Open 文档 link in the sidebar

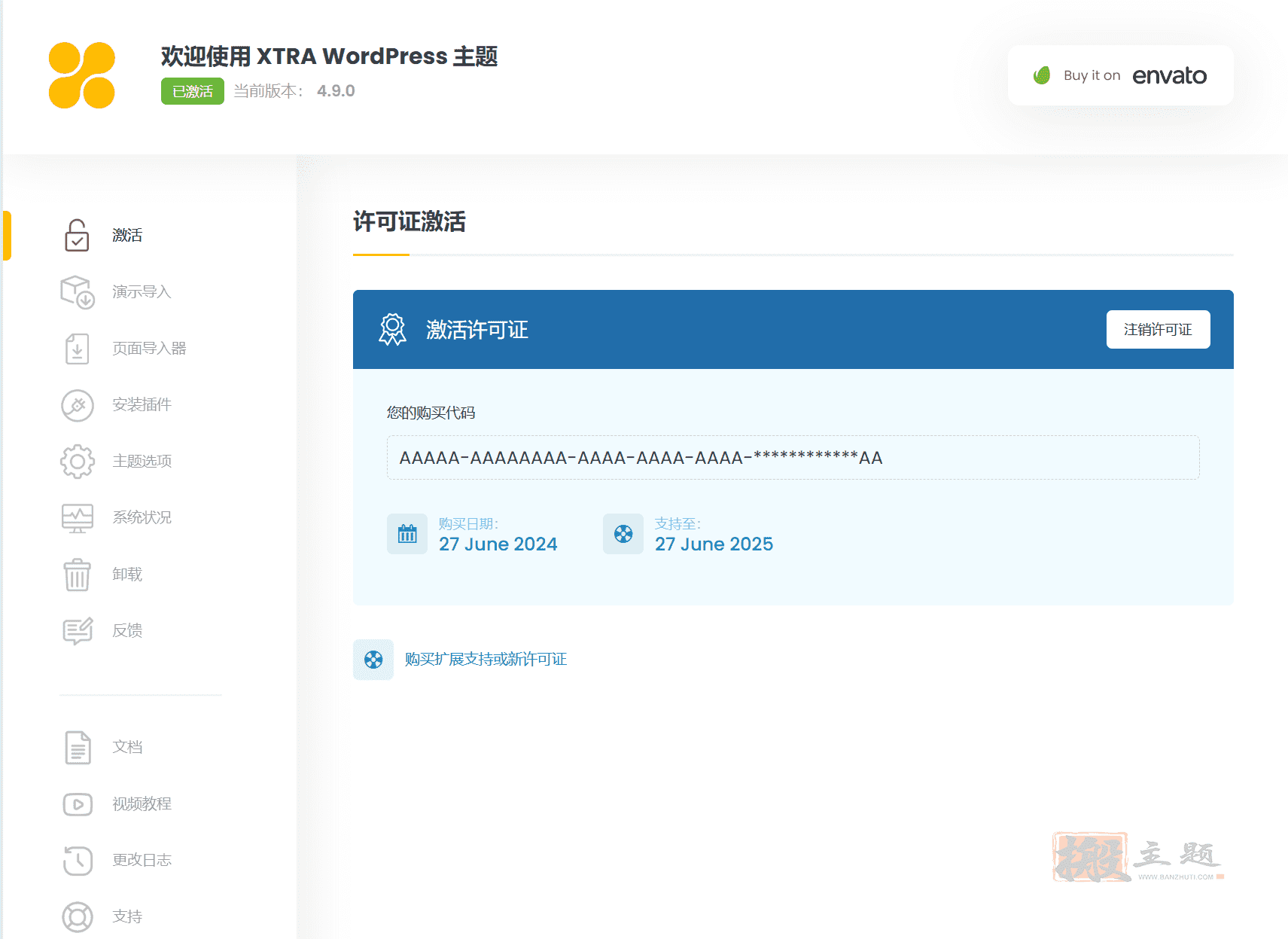click(127, 748)
